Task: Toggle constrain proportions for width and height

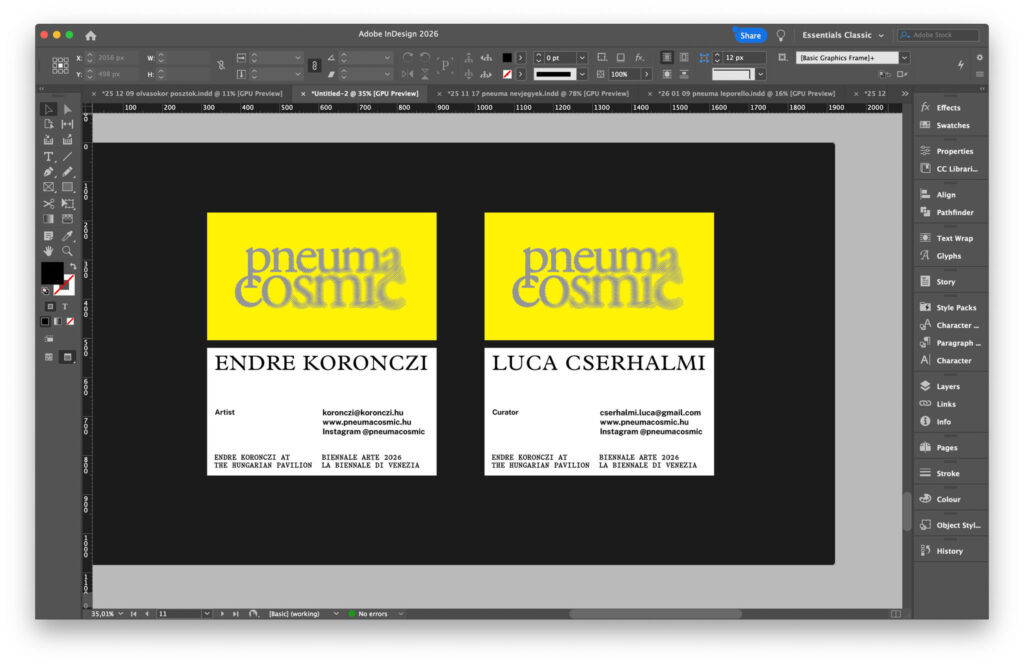Action: tap(221, 66)
